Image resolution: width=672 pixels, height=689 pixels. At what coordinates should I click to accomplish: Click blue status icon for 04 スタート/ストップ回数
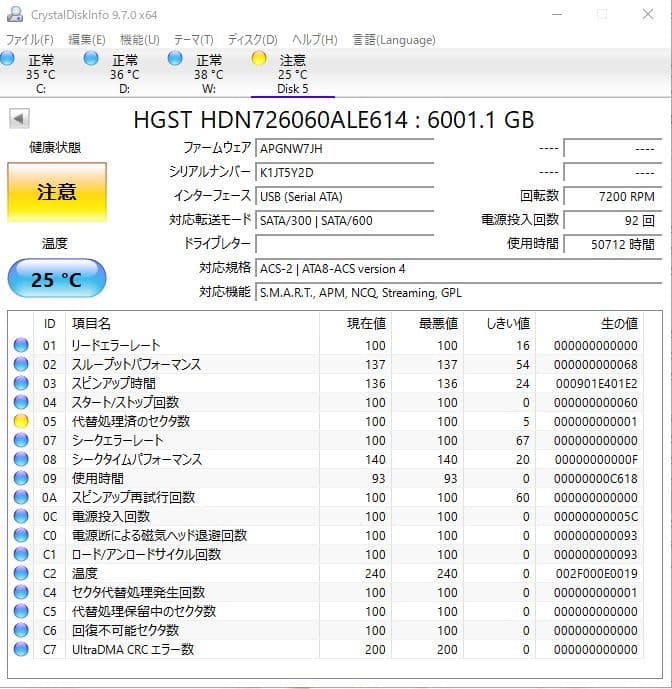[21, 402]
